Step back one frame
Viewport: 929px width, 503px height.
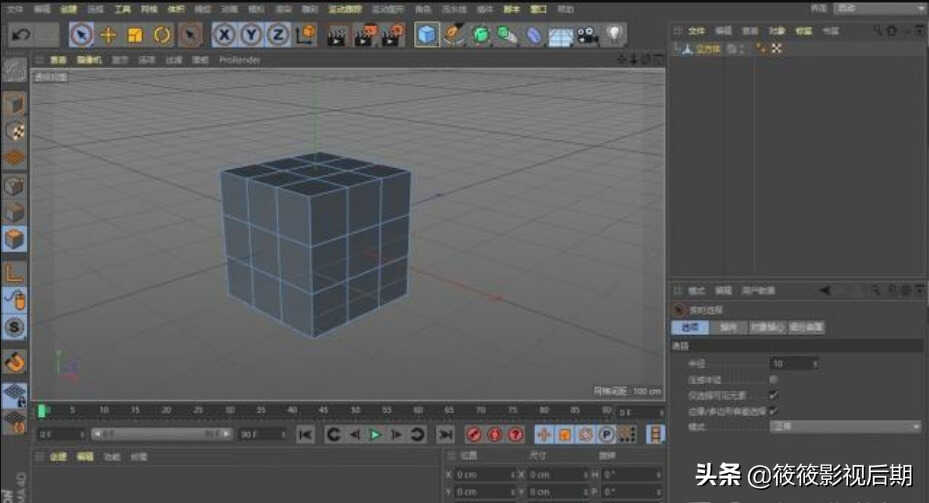354,435
